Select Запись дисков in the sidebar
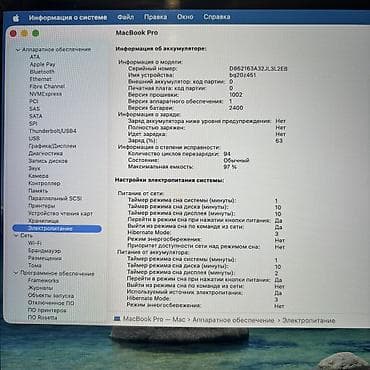The height and width of the screenshot is (370, 370). click(48, 161)
